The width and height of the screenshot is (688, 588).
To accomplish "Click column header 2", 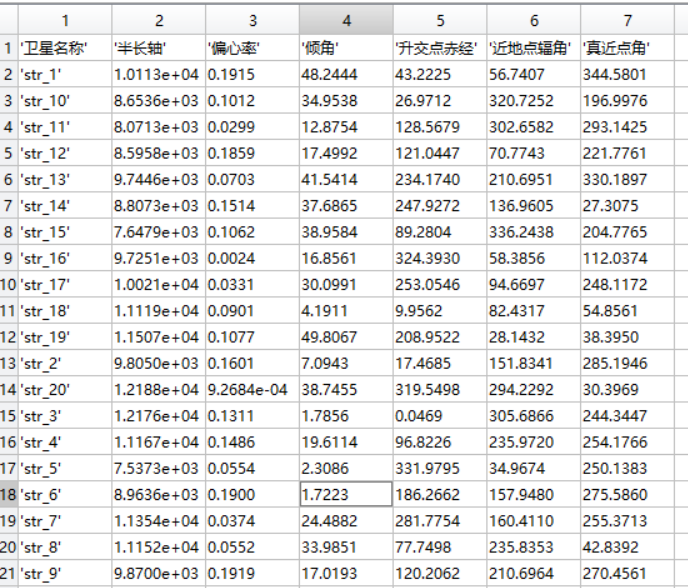I will point(159,20).
